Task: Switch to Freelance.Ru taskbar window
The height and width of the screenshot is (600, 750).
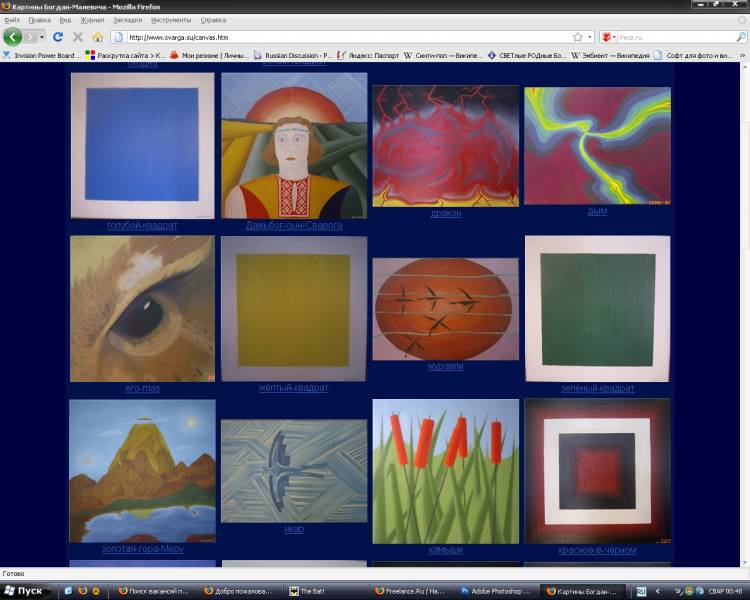Action: point(412,591)
